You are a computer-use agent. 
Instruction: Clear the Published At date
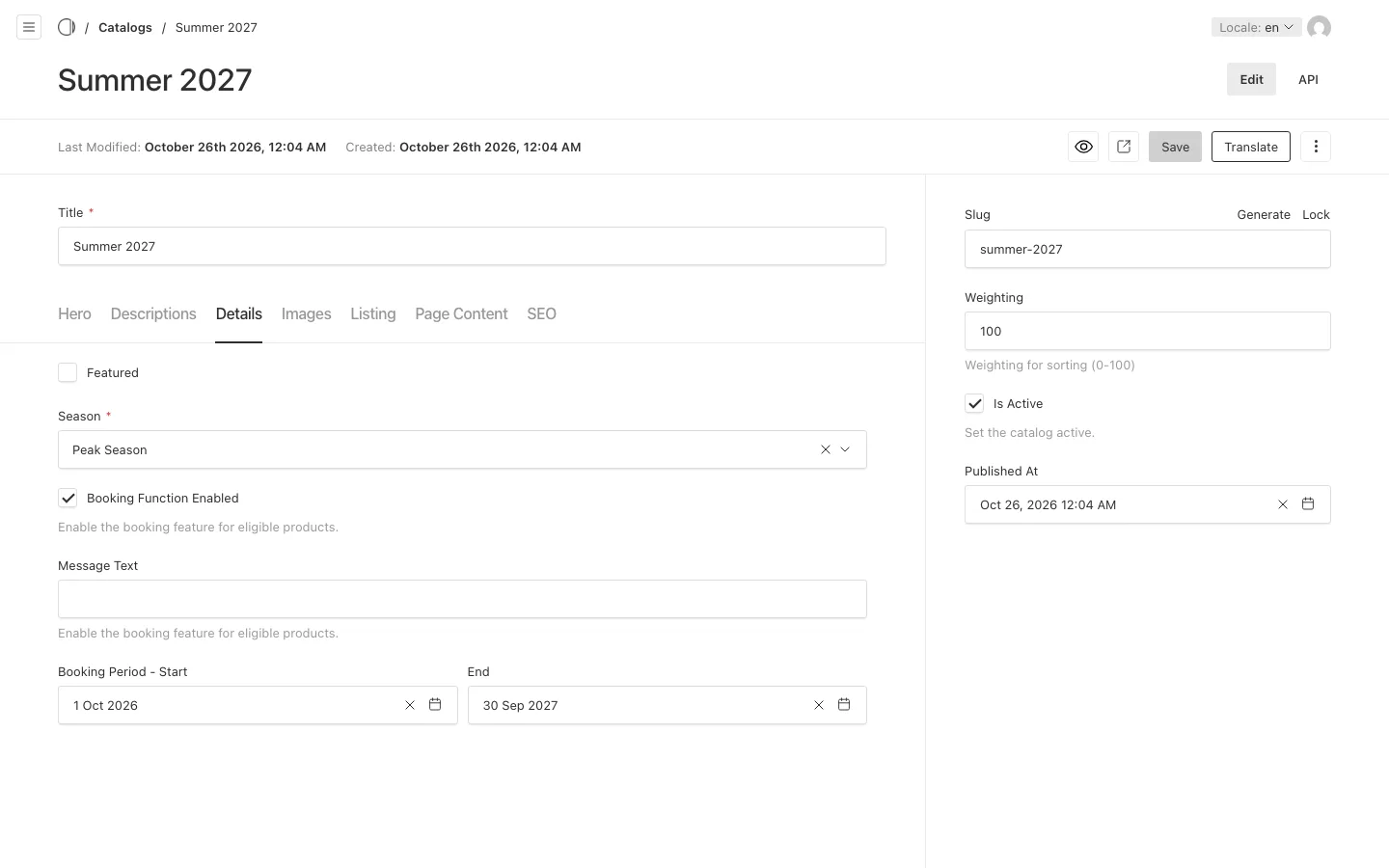tap(1283, 504)
